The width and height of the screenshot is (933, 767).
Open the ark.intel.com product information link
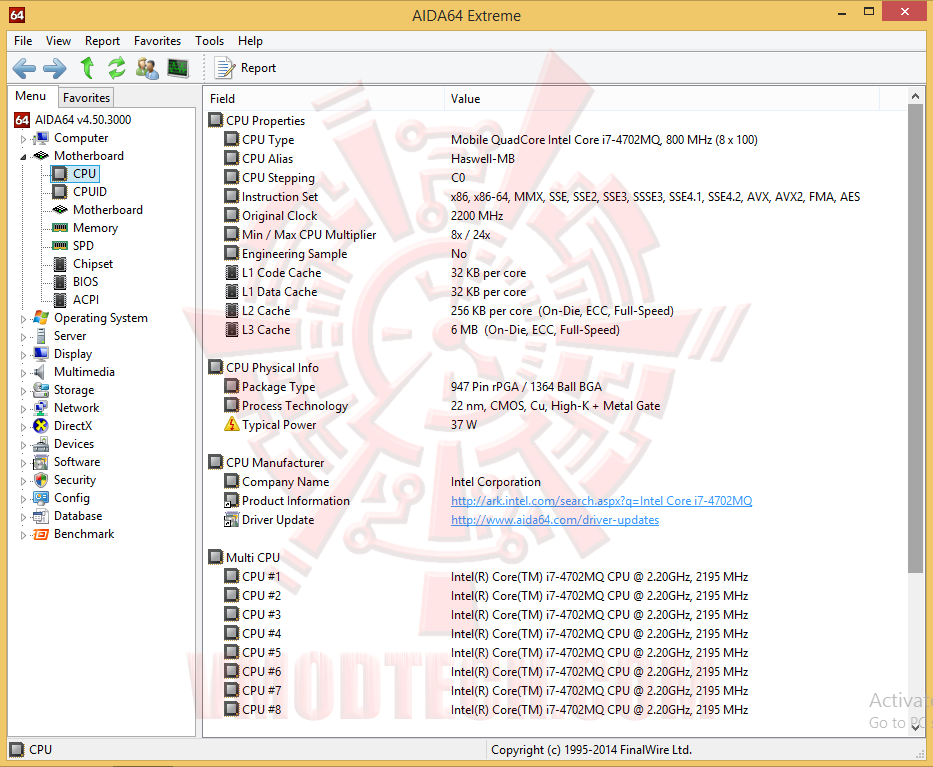pos(601,501)
